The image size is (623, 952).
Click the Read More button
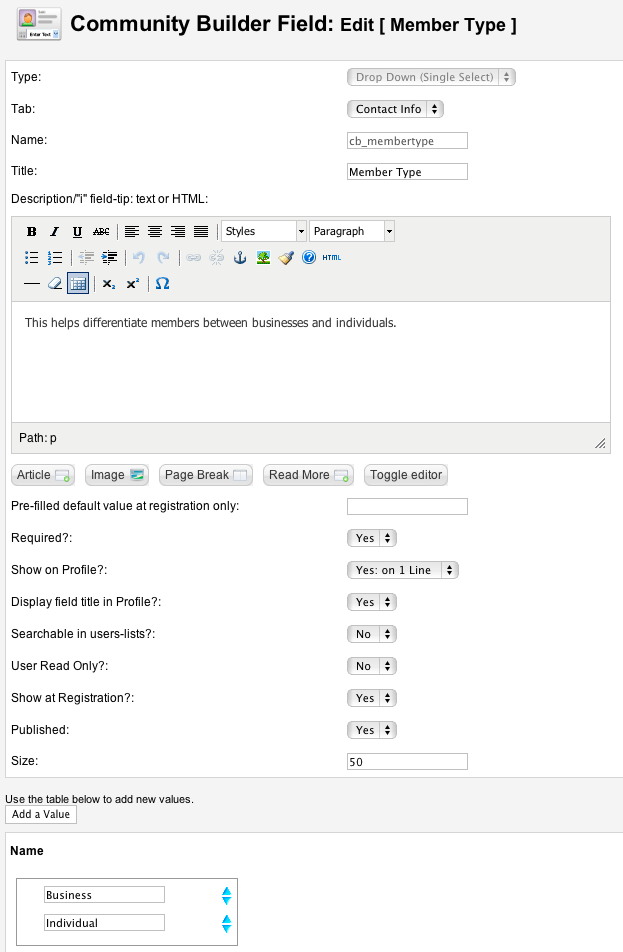(308, 475)
